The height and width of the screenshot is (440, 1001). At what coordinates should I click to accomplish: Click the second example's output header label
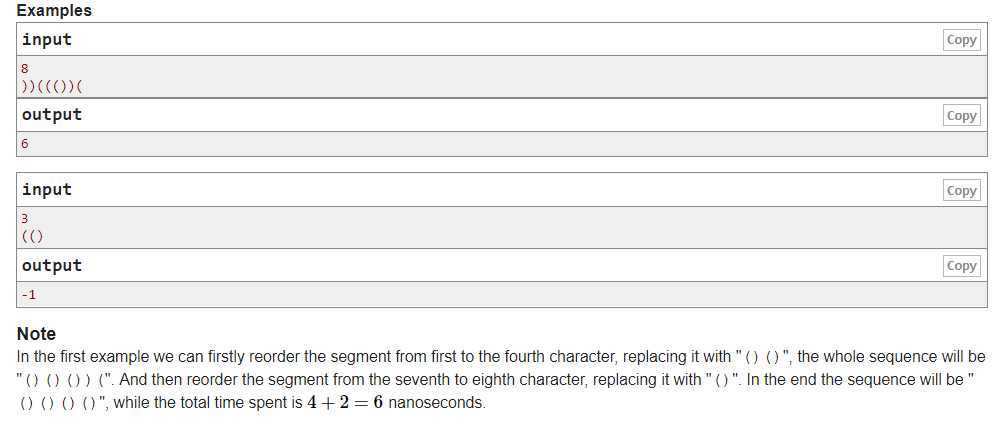pyautogui.click(x=52, y=265)
